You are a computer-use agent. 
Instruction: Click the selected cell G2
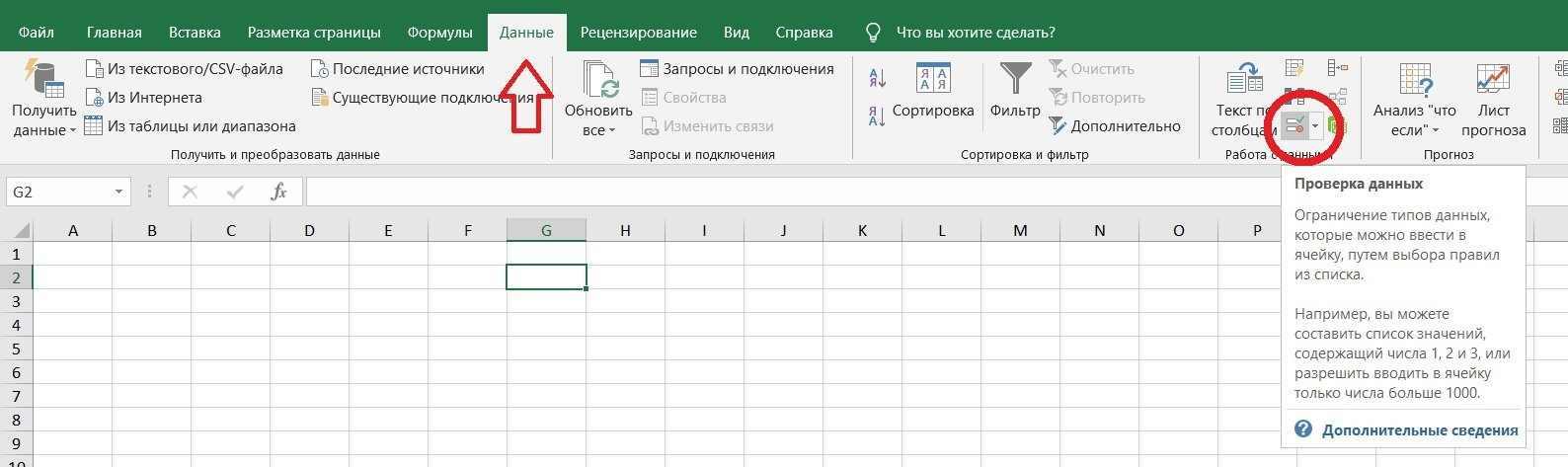(x=546, y=277)
